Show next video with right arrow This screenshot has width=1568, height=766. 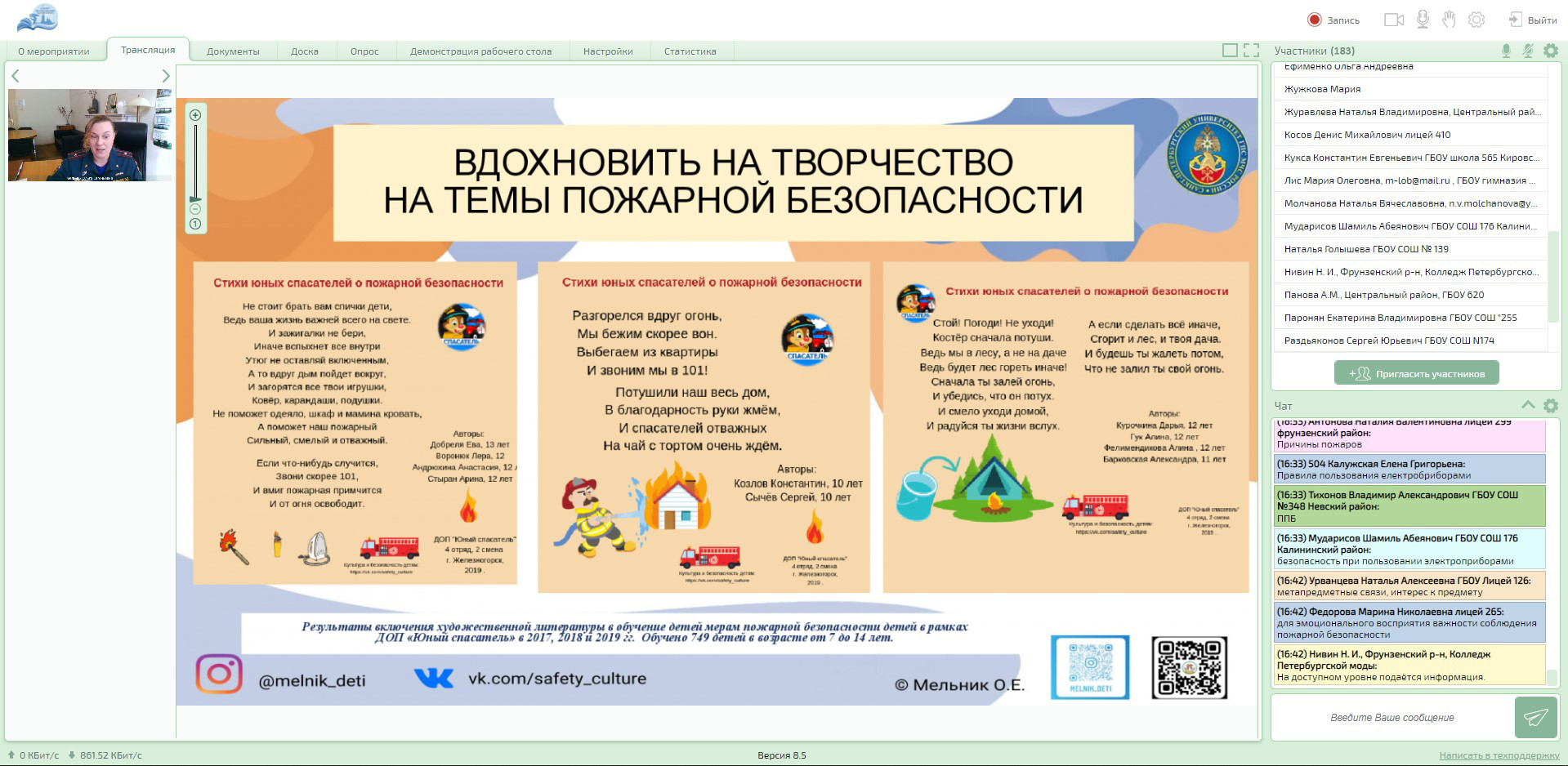(x=166, y=76)
